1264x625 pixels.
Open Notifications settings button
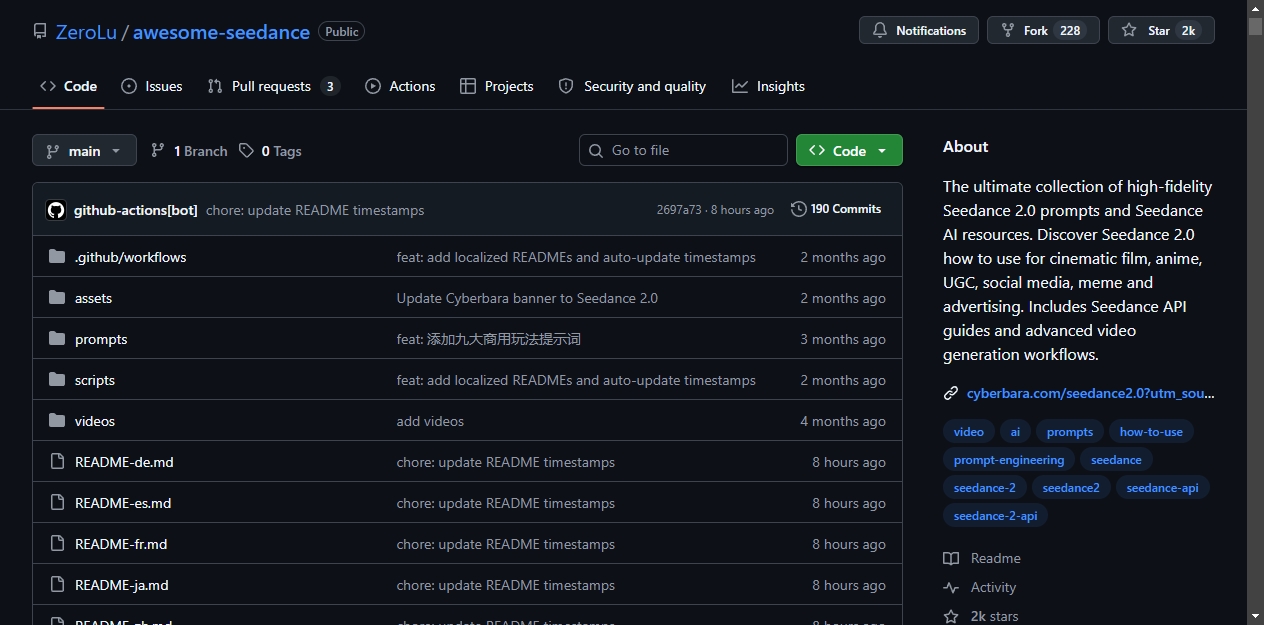(x=919, y=30)
